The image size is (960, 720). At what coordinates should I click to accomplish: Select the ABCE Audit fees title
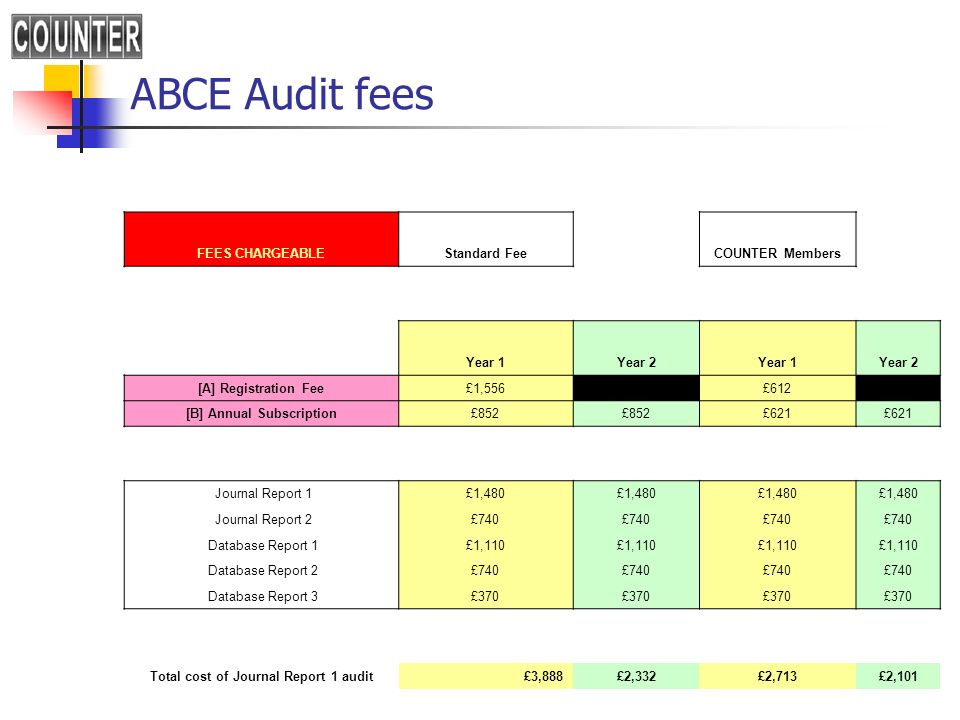(x=282, y=94)
